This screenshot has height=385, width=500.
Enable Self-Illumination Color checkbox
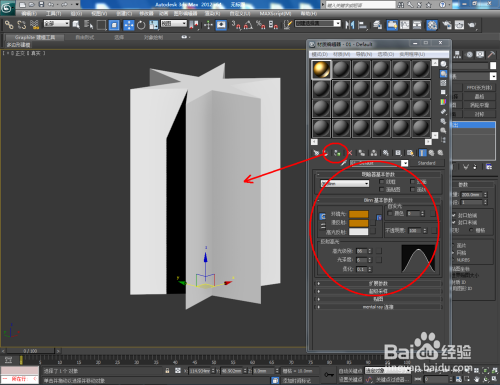click(x=390, y=213)
